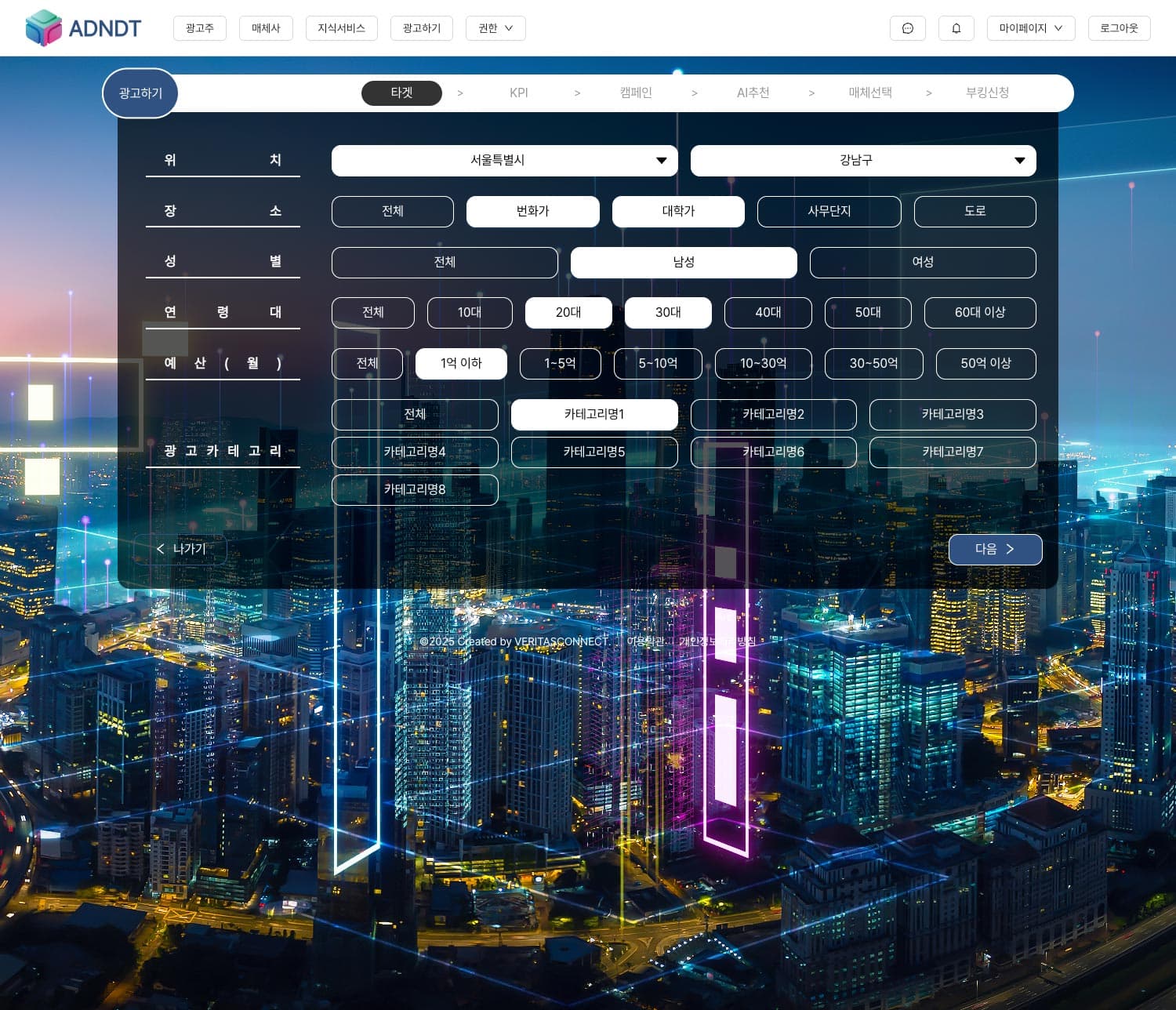Toggle the 번화가 place option
Image resolution: width=1176 pixels, height=1010 pixels.
tap(532, 211)
